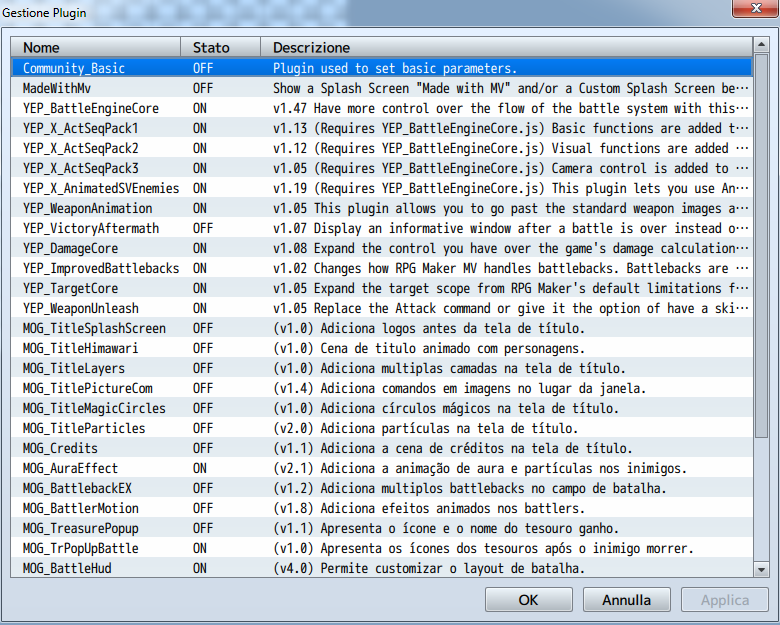Select the MadeWithMv plugin row
The height and width of the screenshot is (625, 780).
pyautogui.click(x=382, y=88)
